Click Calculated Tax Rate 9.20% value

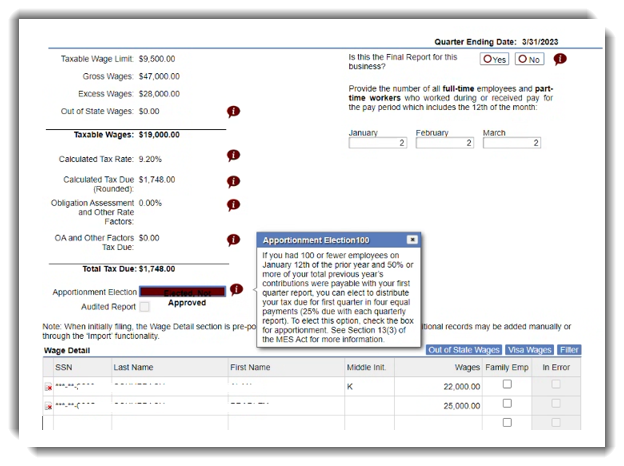[150, 160]
